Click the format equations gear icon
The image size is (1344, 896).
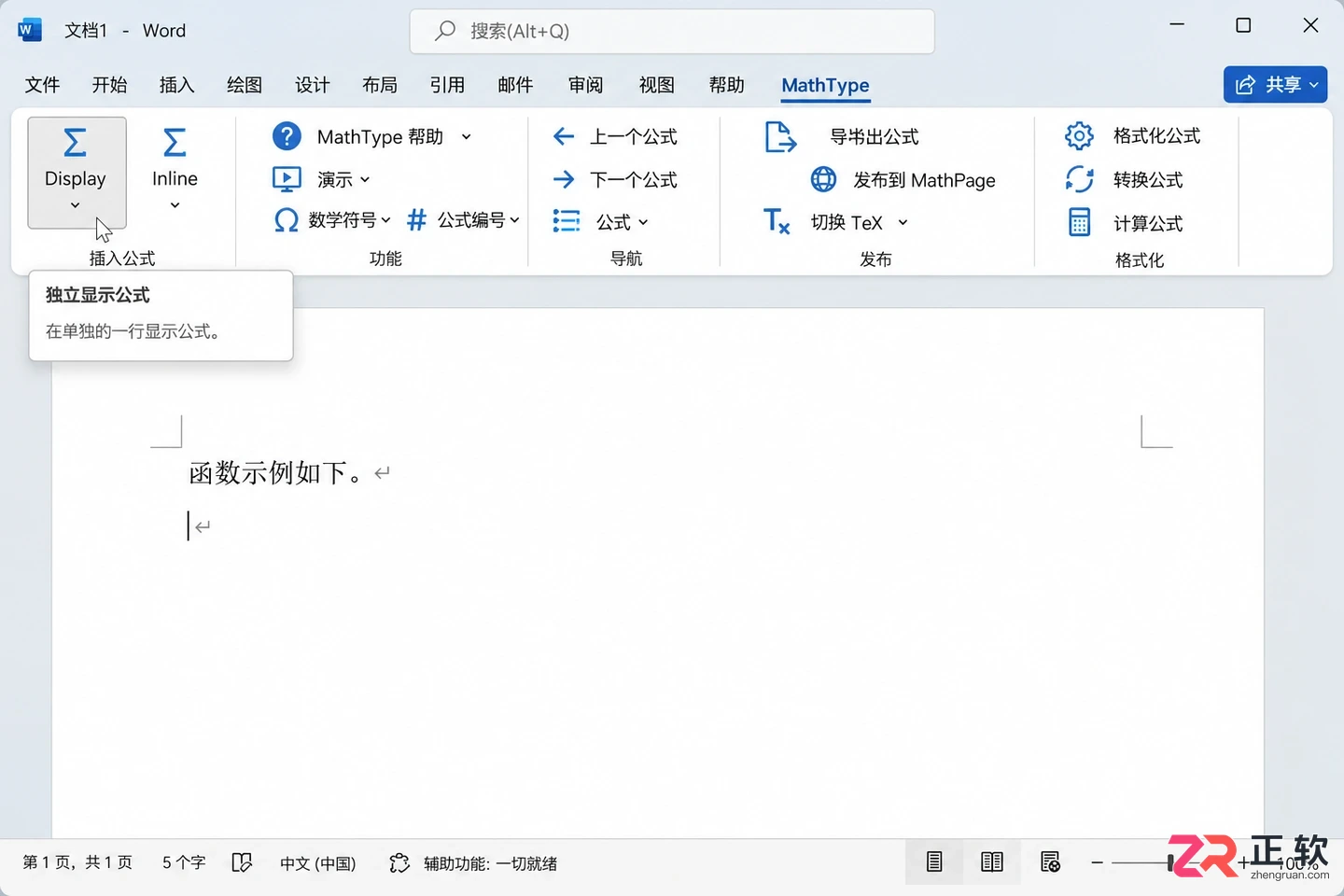pyautogui.click(x=1079, y=135)
